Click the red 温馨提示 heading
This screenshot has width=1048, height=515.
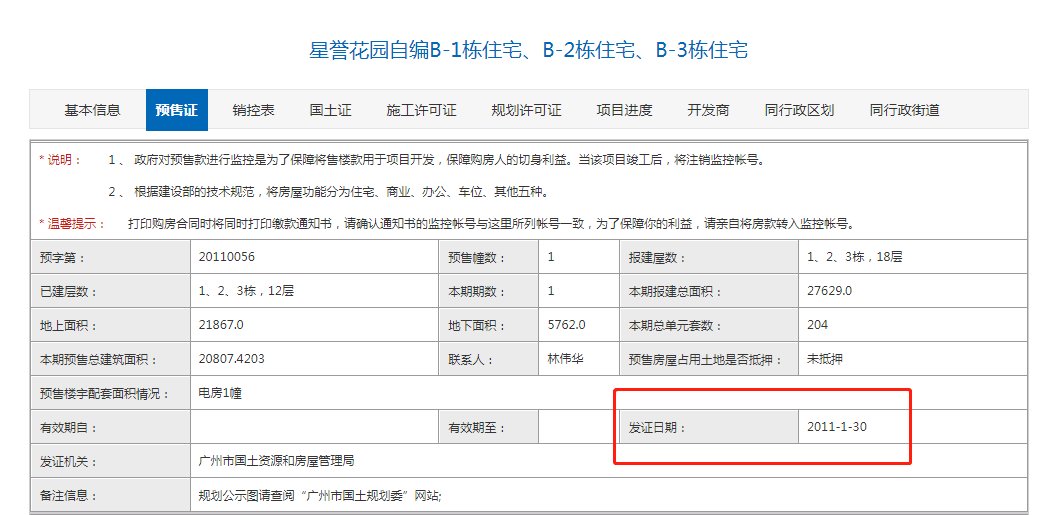72,224
